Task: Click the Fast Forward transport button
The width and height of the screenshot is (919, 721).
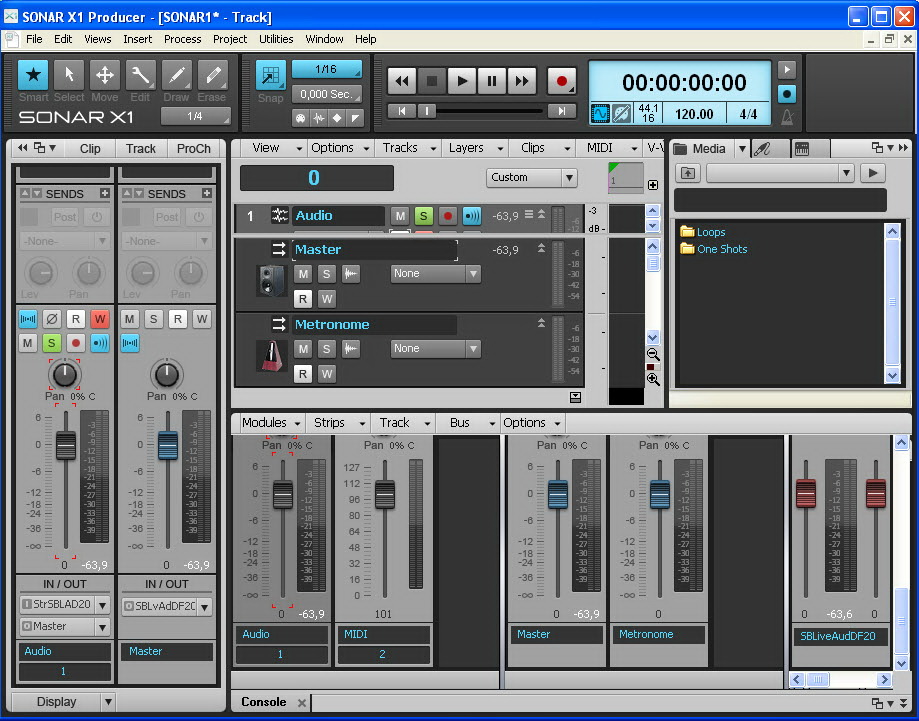Action: click(521, 81)
